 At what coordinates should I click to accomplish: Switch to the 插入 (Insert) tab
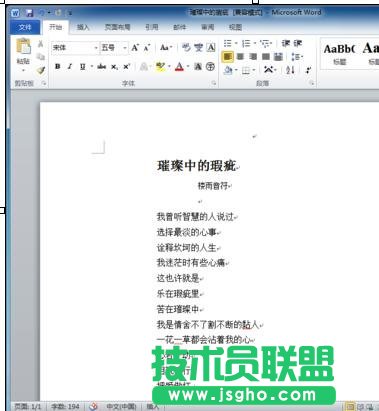click(83, 27)
